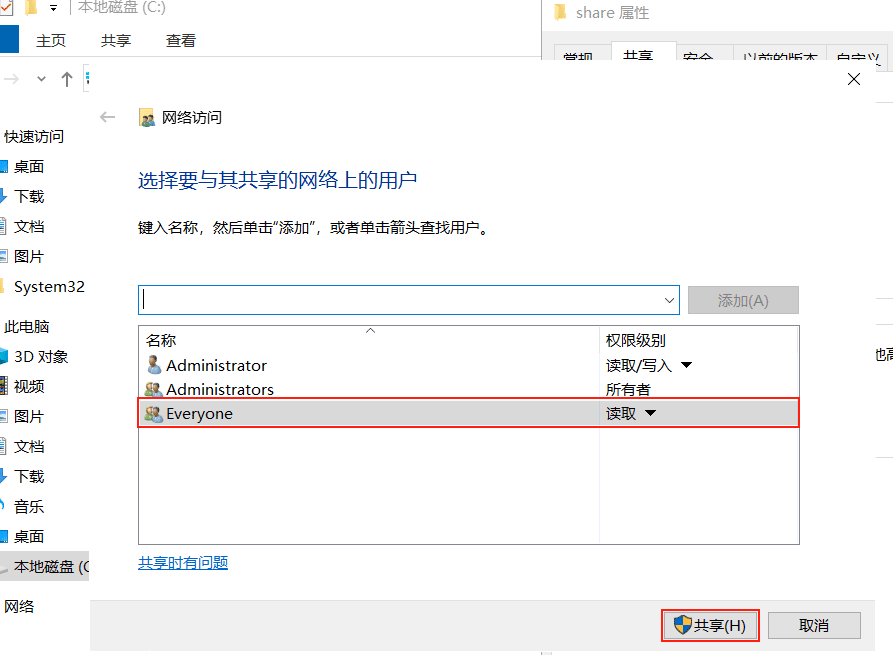Focus the user name input field
Image resolution: width=893 pixels, height=655 pixels.
[x=399, y=300]
